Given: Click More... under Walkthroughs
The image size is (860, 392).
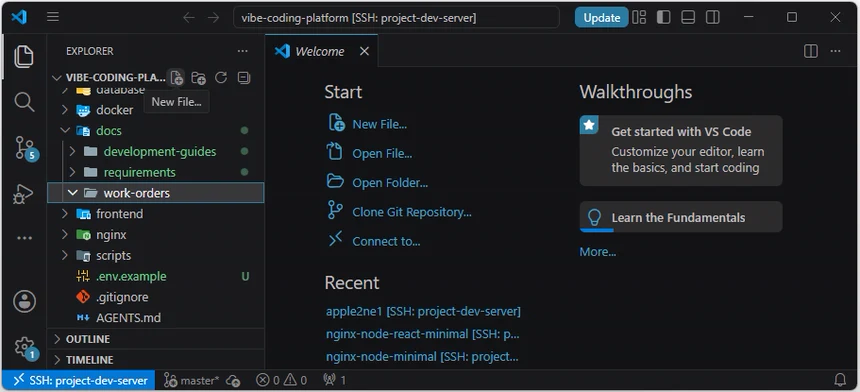Looking at the screenshot, I should (597, 252).
